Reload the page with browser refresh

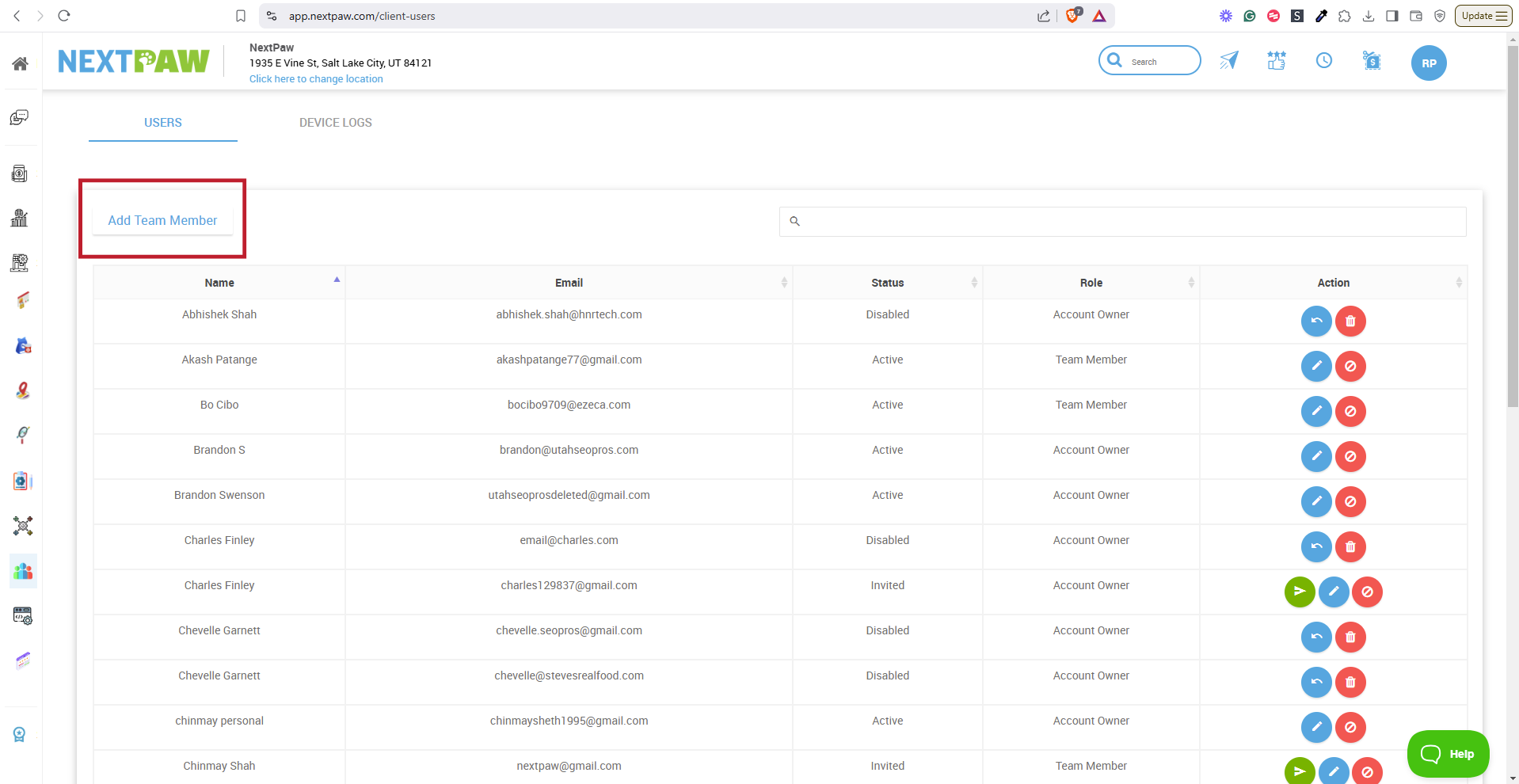click(x=64, y=16)
